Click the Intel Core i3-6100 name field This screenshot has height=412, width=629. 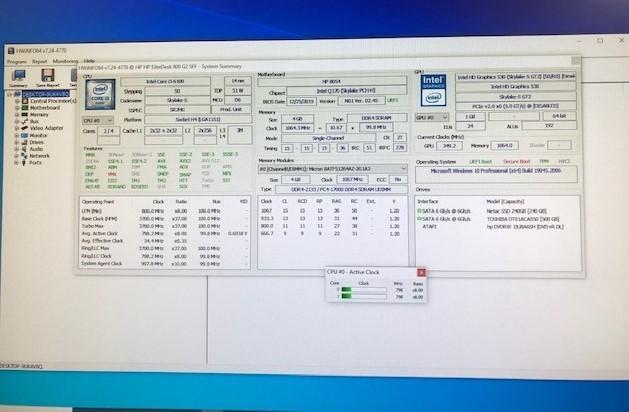[165, 81]
